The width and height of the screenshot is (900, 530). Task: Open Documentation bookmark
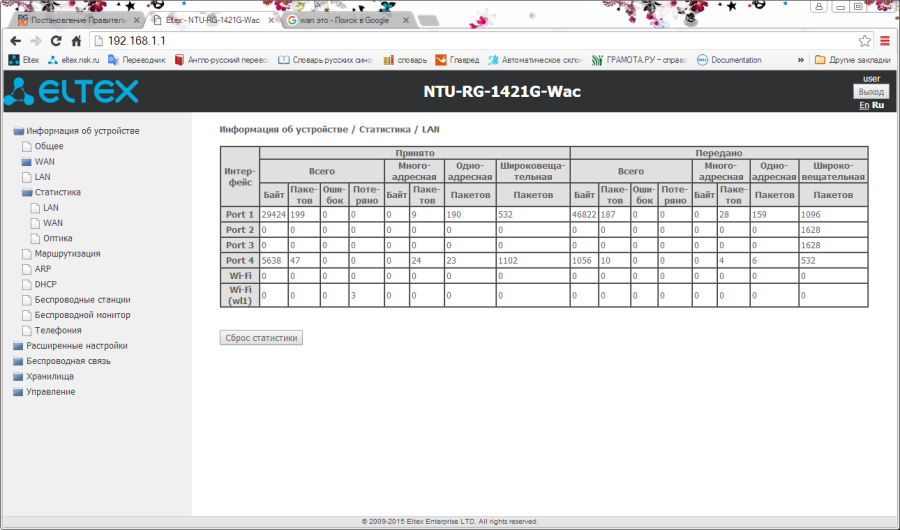click(x=729, y=60)
